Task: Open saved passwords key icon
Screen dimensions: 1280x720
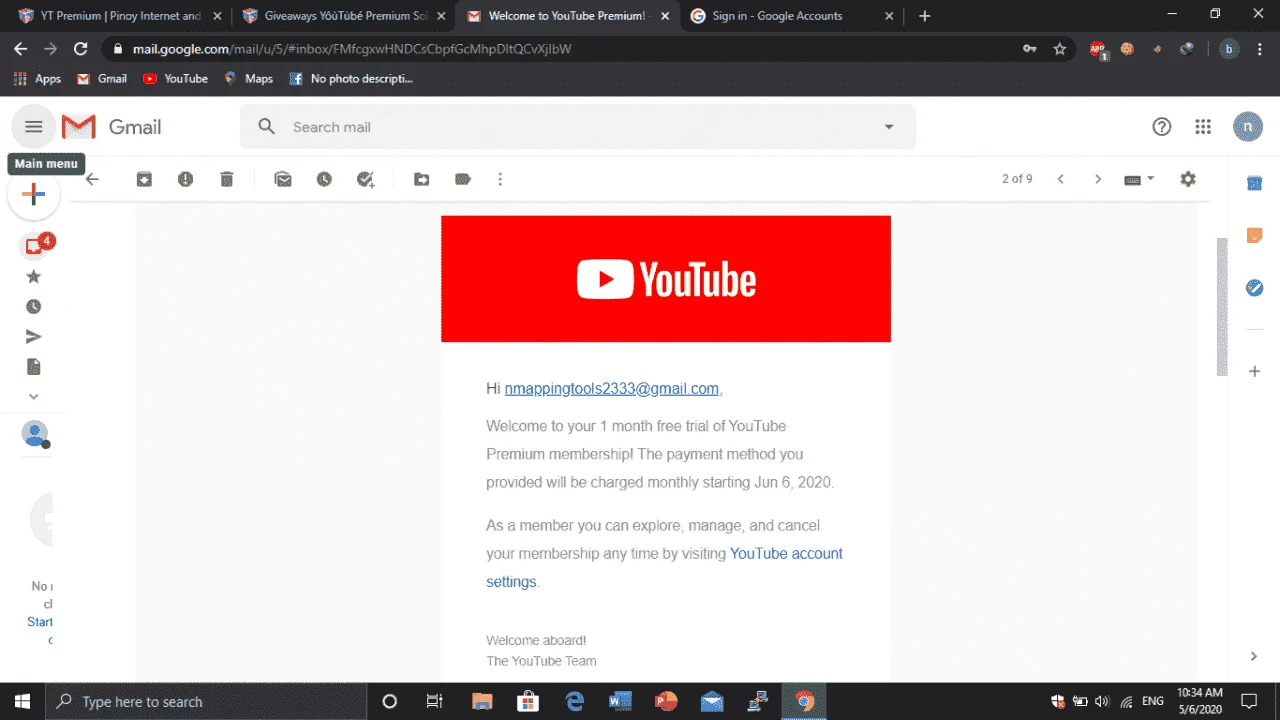Action: tap(1029, 48)
